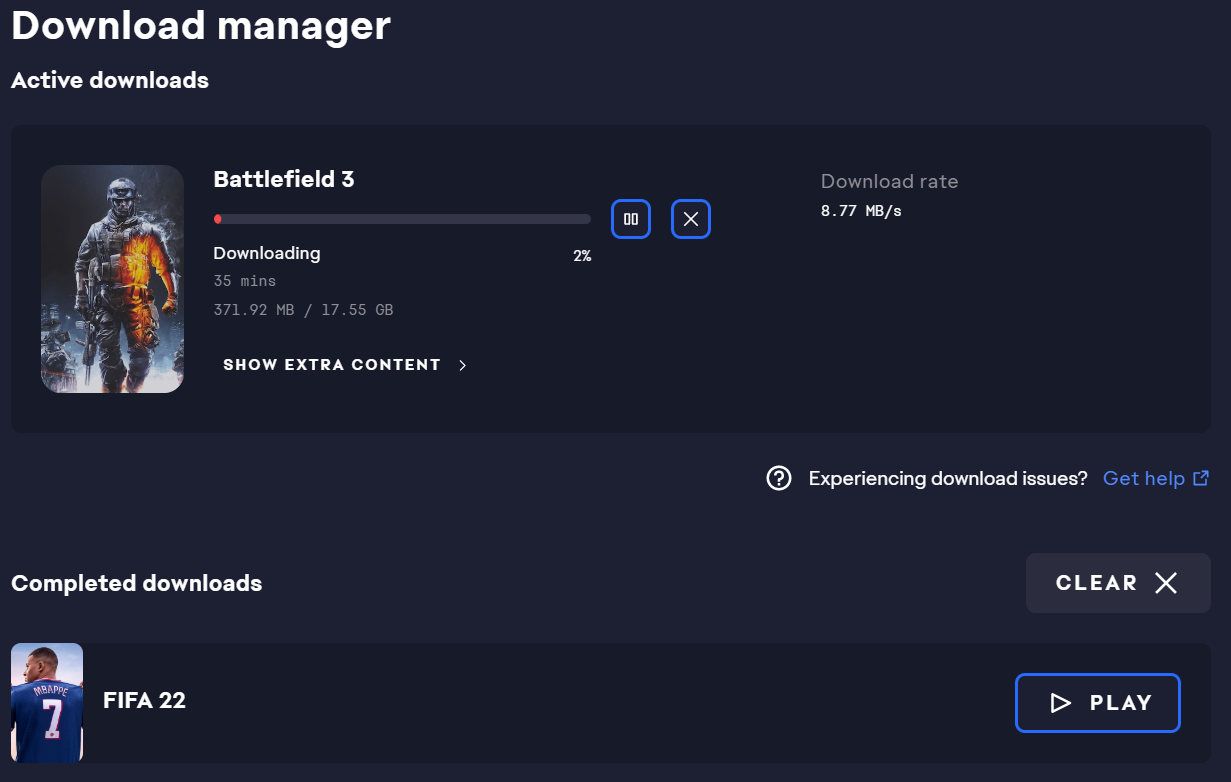The image size is (1231, 782).
Task: Click the 371.92 MB / 17.55 GB size text
Action: [303, 310]
